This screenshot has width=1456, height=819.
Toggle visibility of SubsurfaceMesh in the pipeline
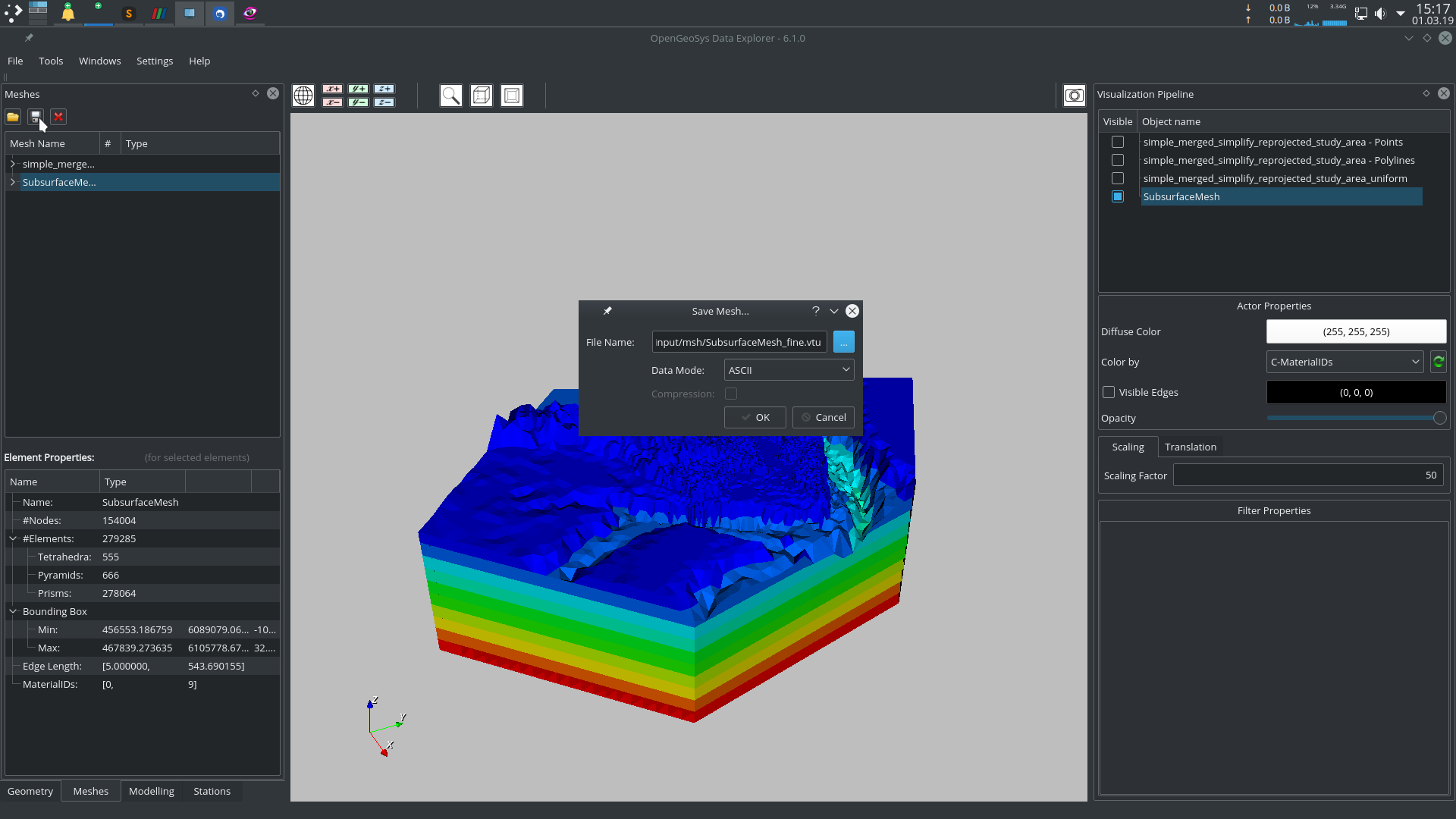click(1118, 196)
